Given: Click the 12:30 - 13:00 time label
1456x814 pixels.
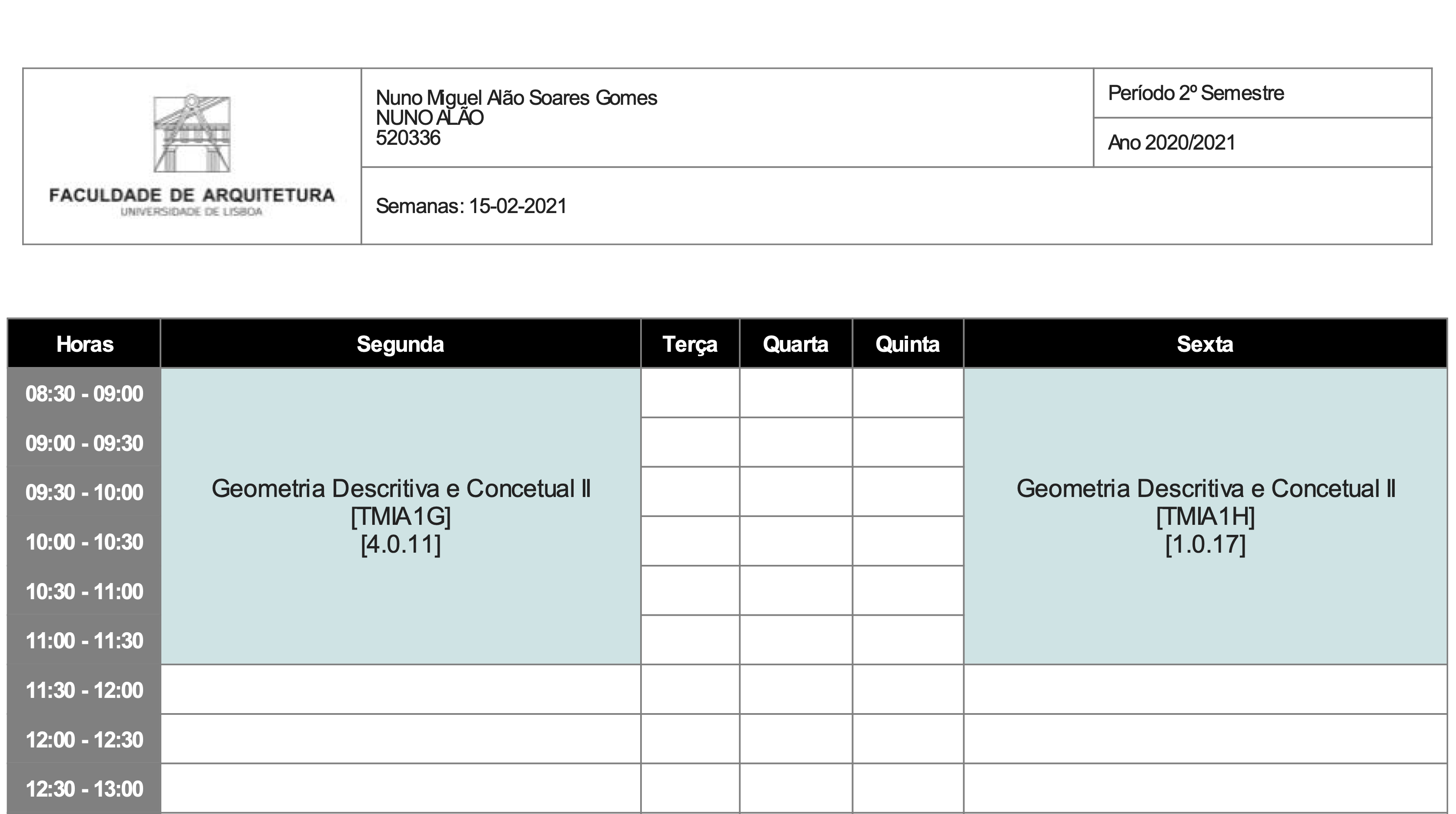Looking at the screenshot, I should [85, 789].
